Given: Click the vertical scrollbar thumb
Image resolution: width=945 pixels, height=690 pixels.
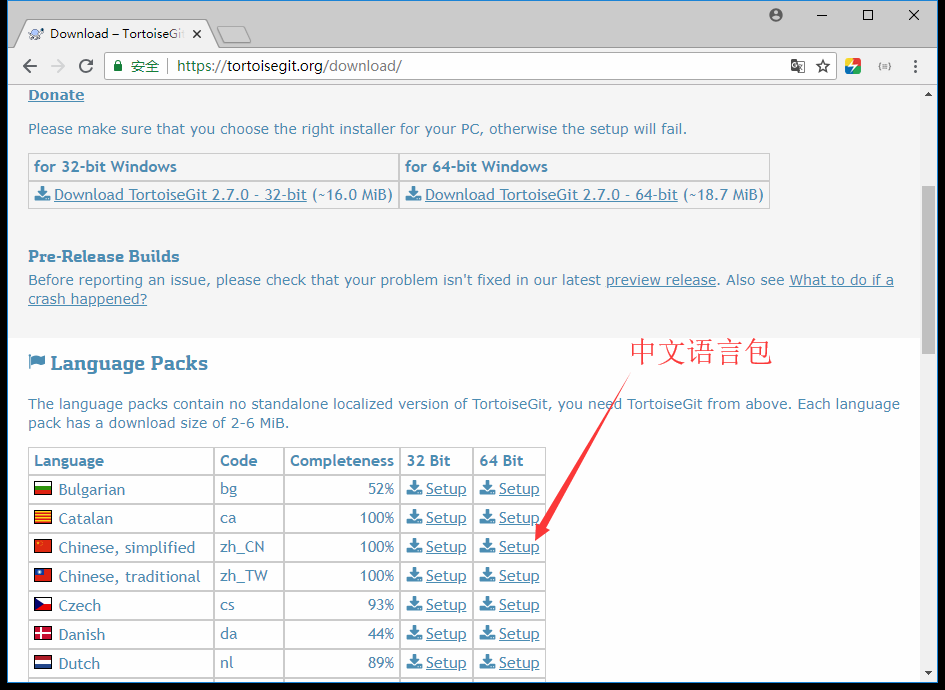Looking at the screenshot, I should (928, 270).
